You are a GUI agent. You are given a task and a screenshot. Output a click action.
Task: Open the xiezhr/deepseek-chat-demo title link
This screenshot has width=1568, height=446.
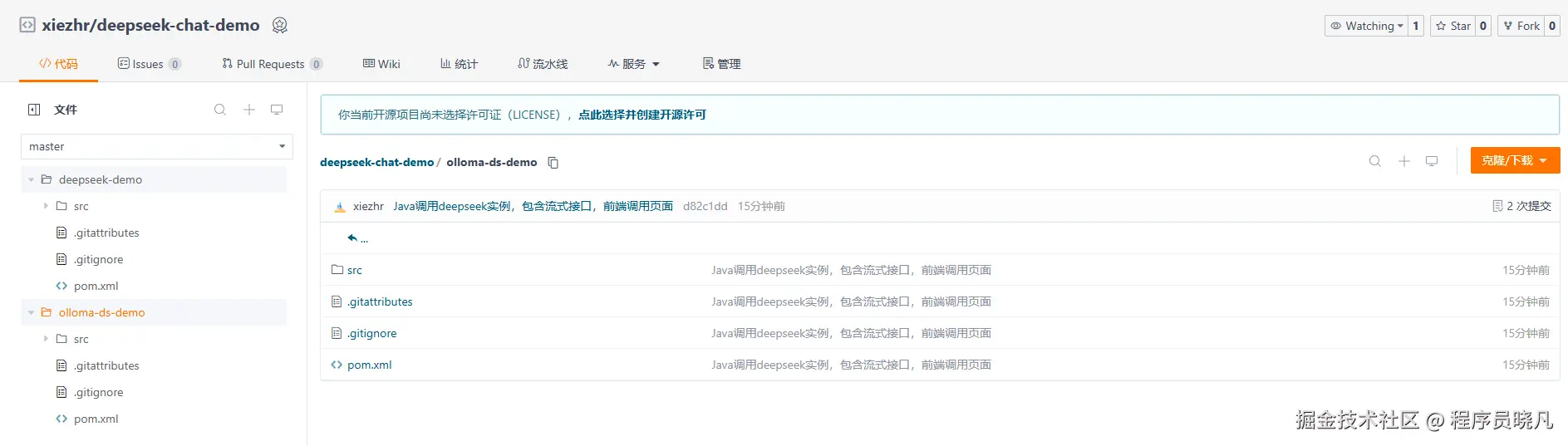click(x=150, y=25)
